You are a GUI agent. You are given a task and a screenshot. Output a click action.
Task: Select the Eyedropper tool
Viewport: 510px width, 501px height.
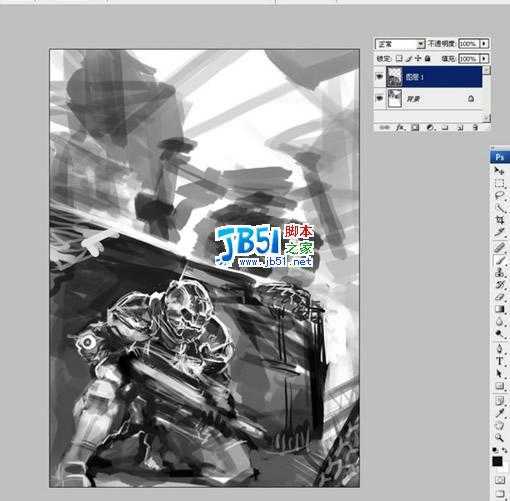[x=499, y=413]
